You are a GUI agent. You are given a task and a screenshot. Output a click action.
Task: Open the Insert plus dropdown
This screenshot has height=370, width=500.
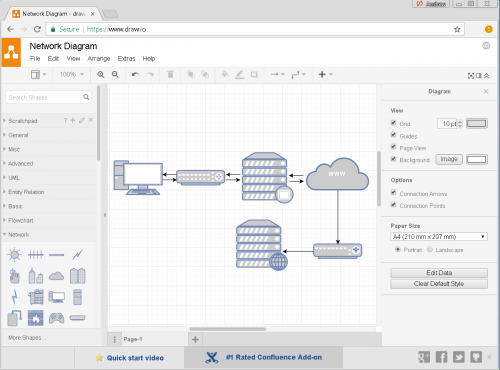coord(325,74)
